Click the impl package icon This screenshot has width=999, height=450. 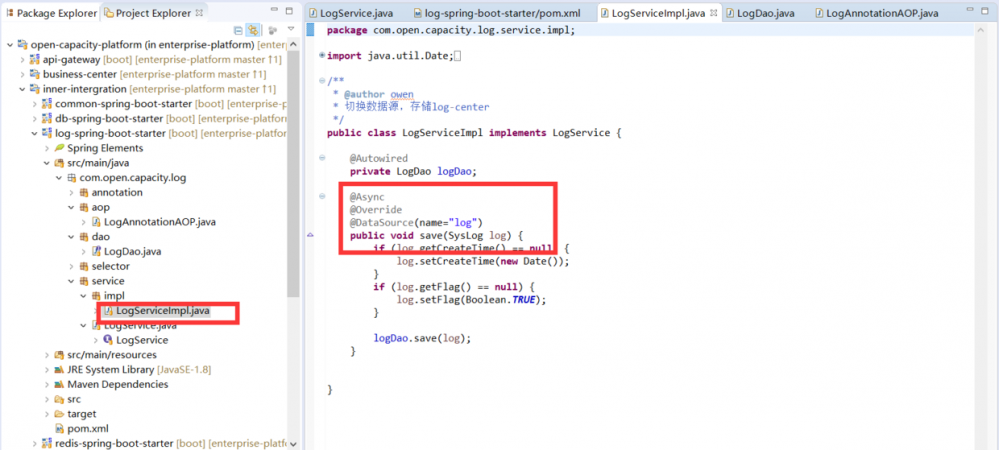coord(96,296)
